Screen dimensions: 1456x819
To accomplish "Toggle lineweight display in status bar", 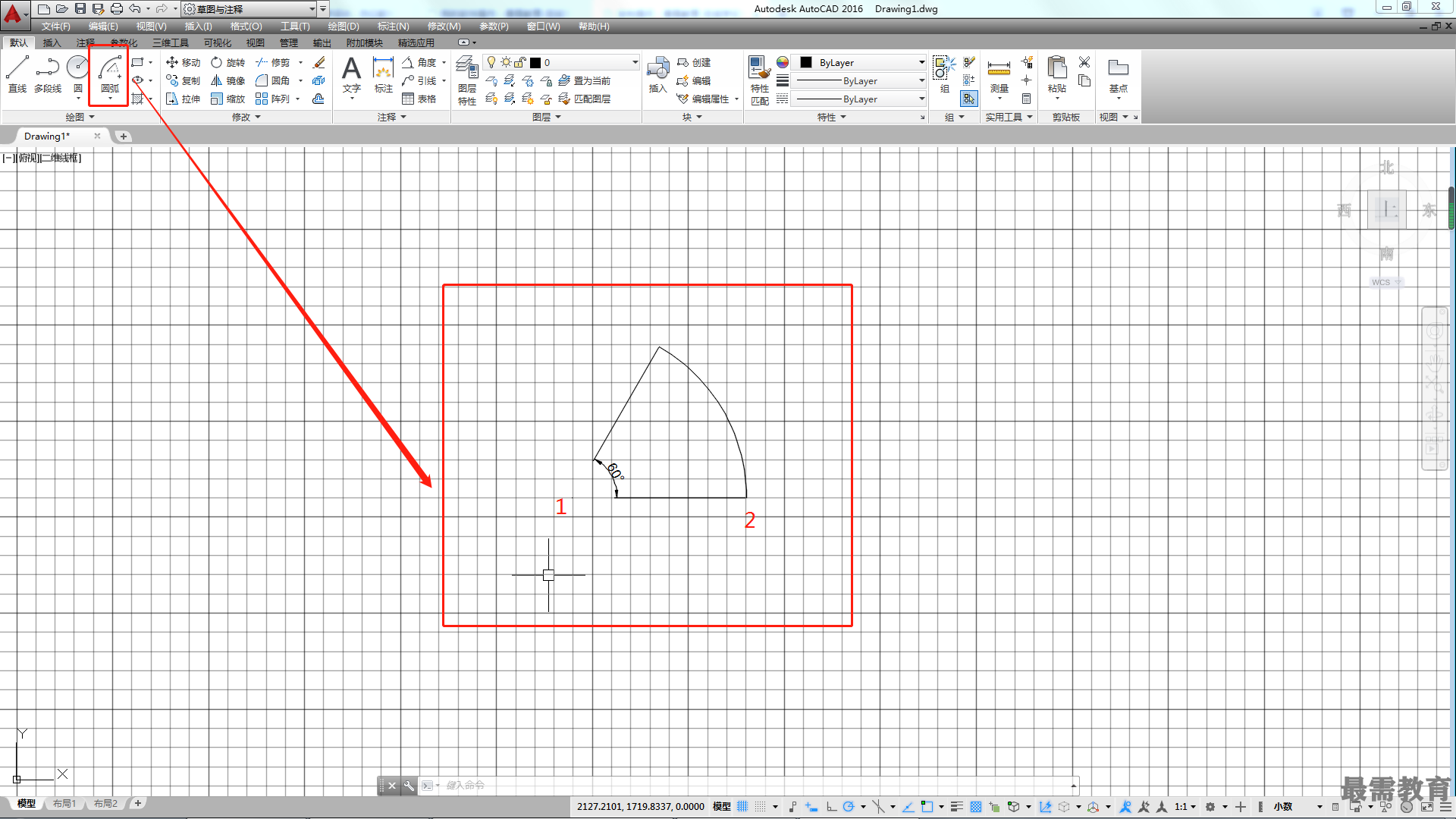I will [957, 807].
